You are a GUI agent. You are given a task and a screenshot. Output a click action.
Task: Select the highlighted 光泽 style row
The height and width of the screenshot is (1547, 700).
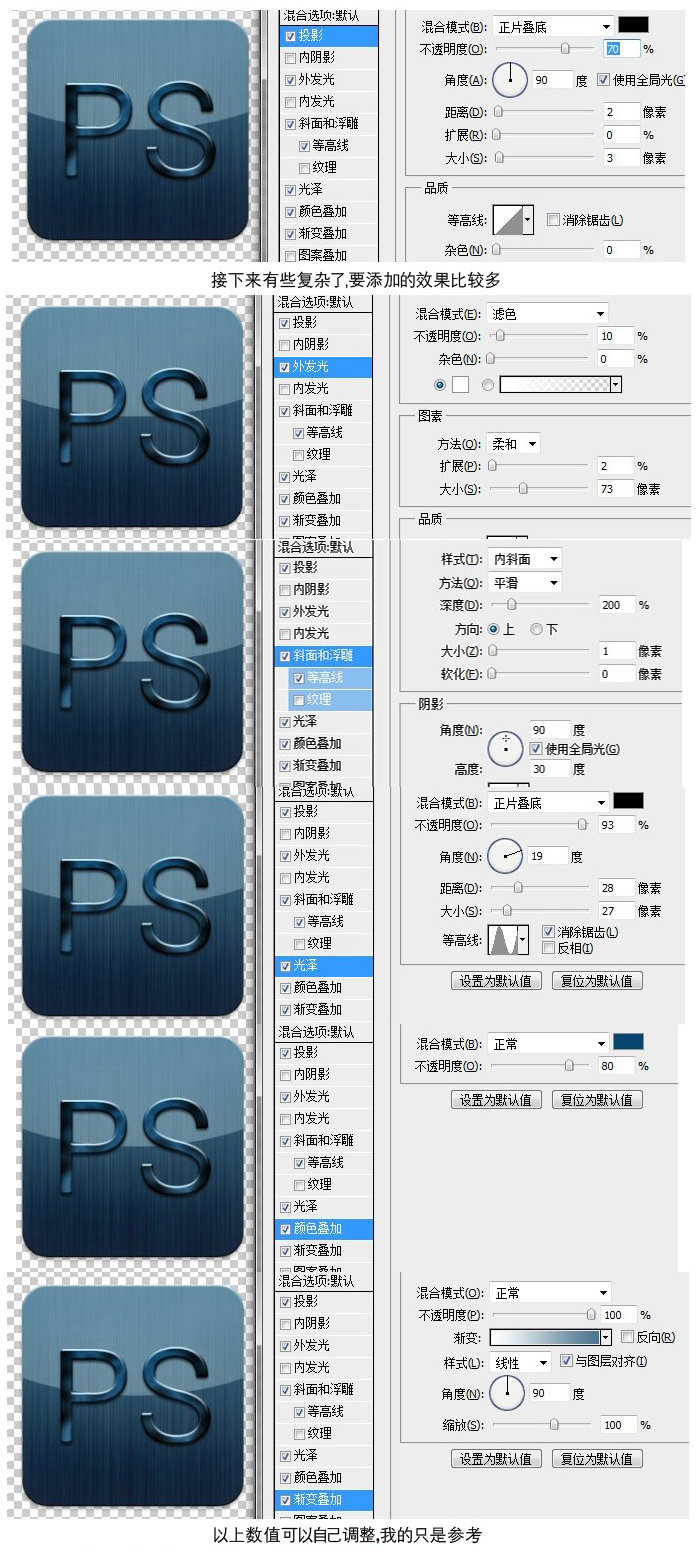[x=324, y=965]
